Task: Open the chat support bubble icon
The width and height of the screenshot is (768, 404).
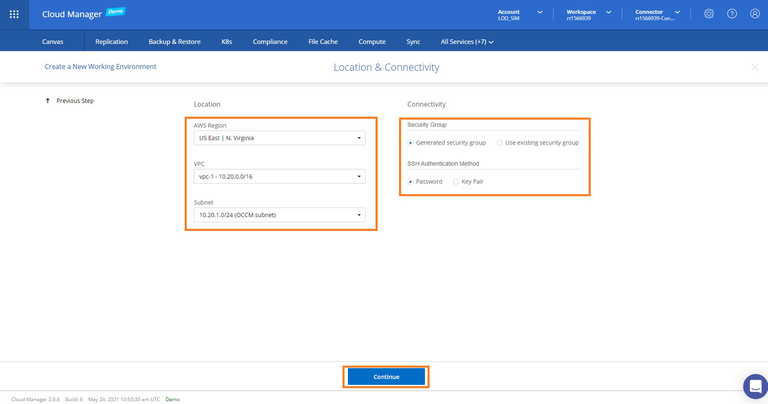Action: pyautogui.click(x=755, y=386)
